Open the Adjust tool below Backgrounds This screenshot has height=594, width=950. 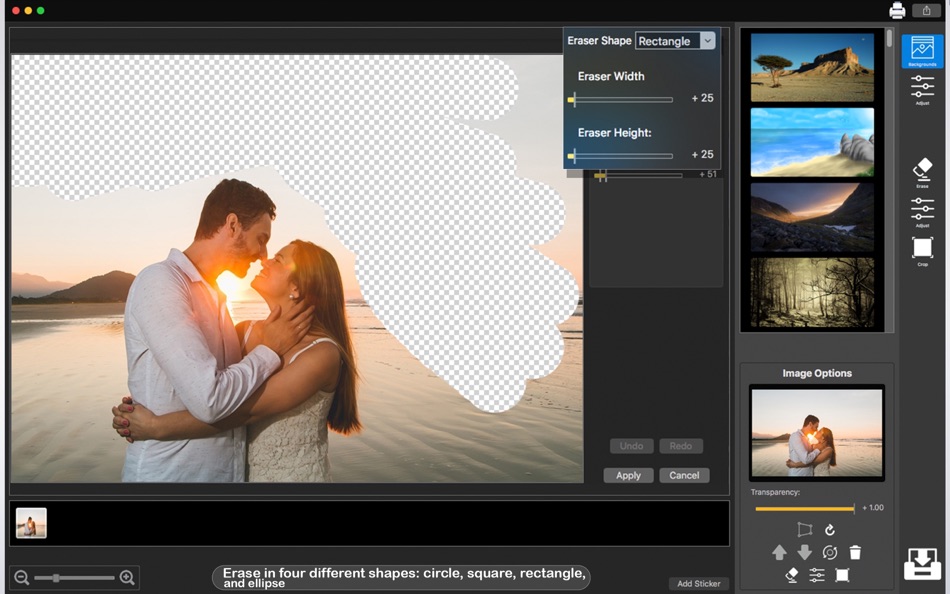click(922, 90)
